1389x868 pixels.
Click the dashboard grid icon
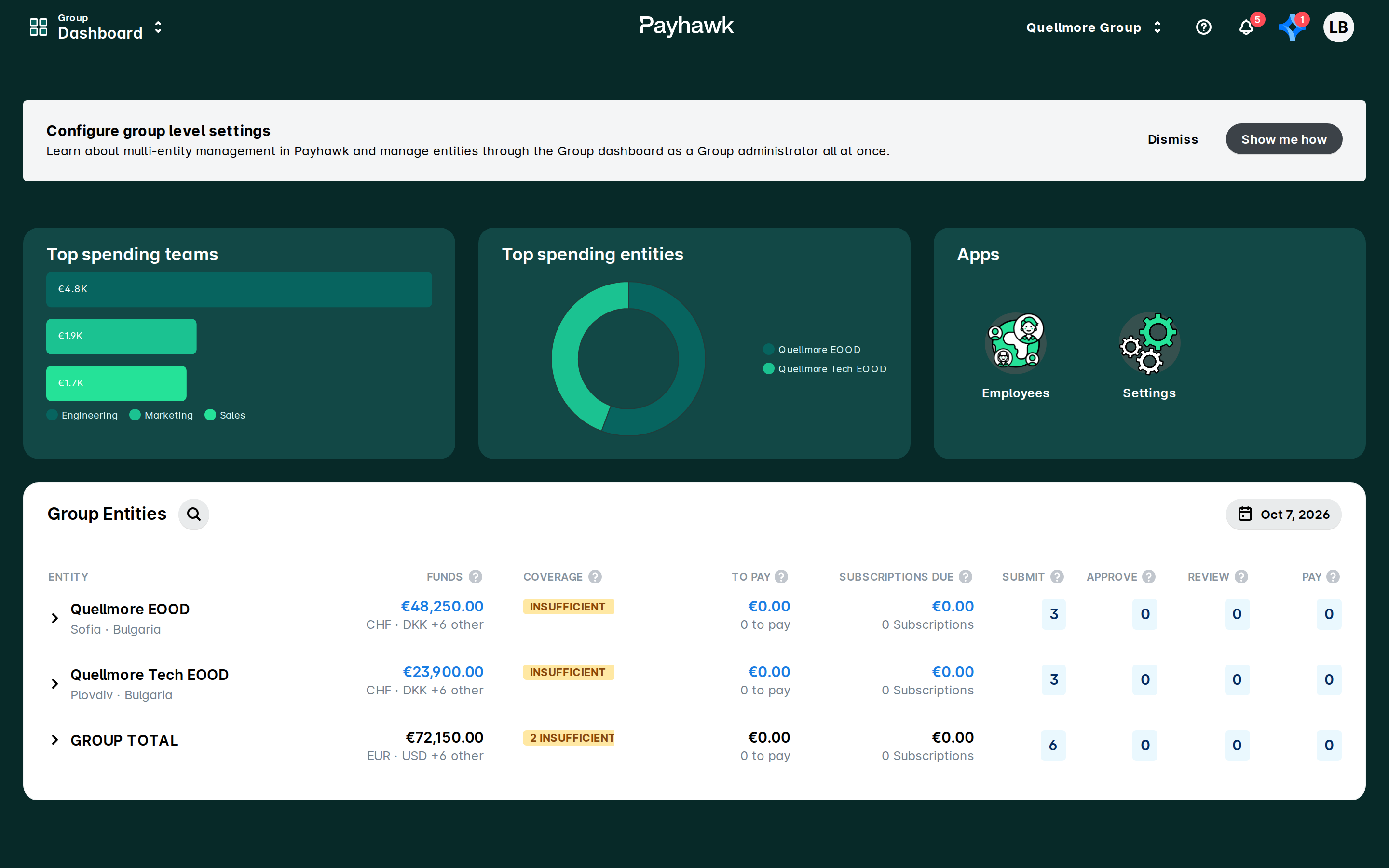(x=39, y=27)
